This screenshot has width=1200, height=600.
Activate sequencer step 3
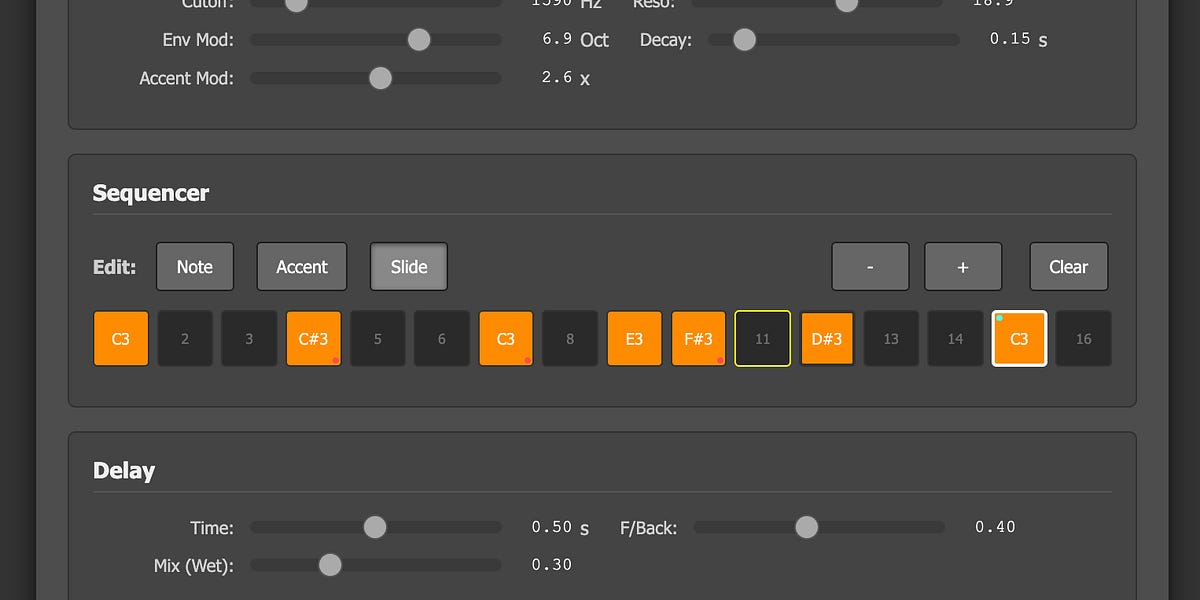249,339
